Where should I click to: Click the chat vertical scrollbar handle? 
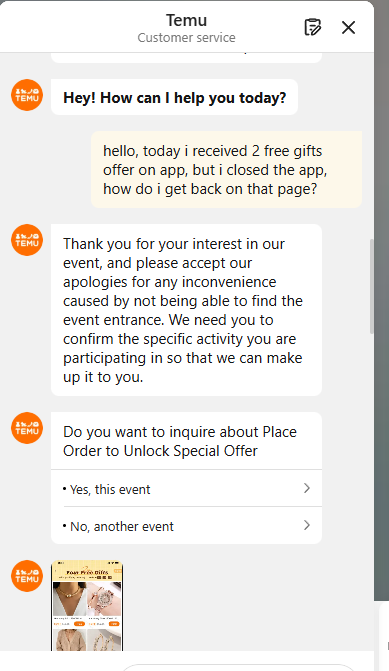click(x=371, y=286)
